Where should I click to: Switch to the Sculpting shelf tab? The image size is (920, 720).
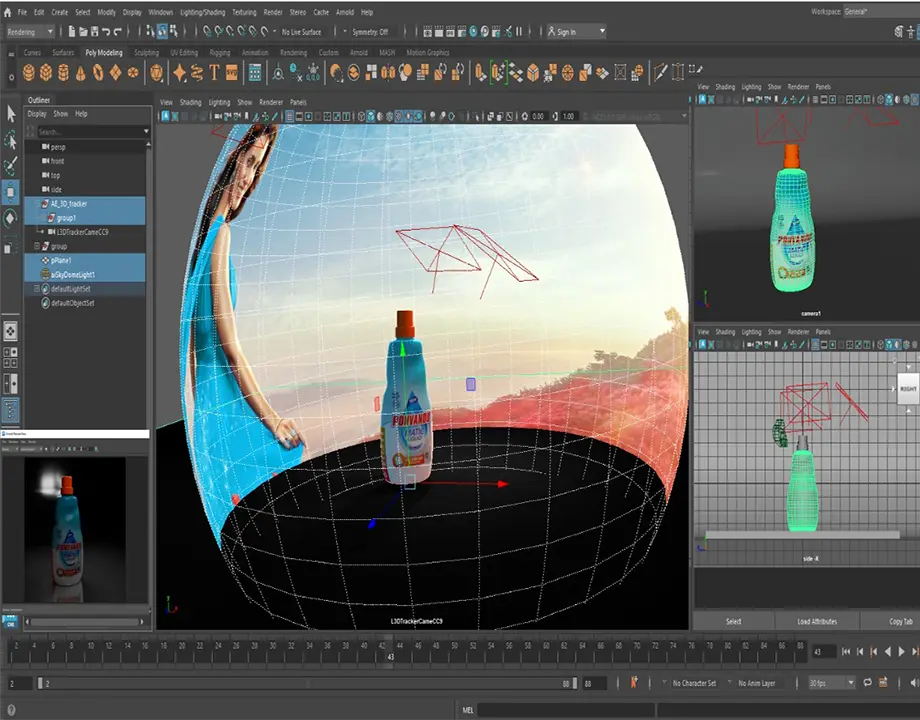click(146, 53)
